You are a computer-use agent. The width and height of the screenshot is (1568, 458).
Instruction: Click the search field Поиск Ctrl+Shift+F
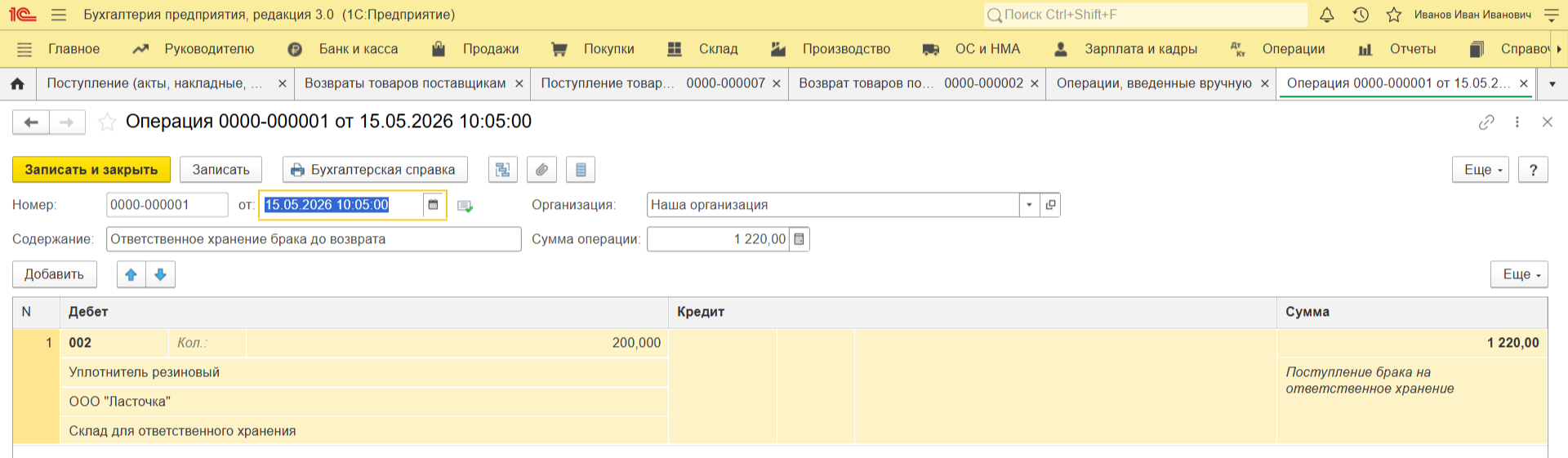click(x=1145, y=15)
